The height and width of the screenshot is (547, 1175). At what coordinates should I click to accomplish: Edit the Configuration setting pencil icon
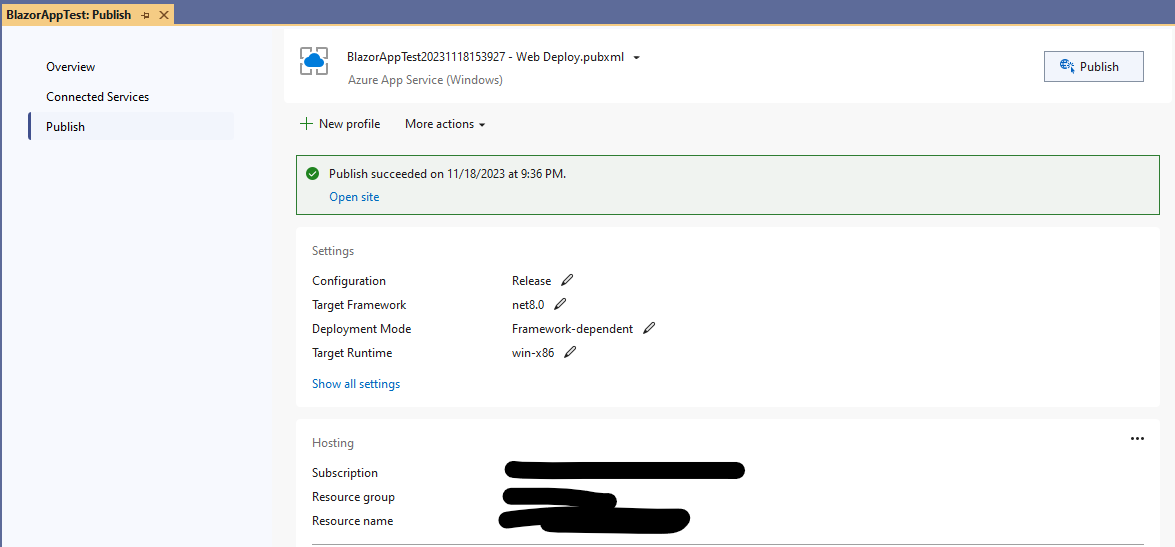pos(567,280)
